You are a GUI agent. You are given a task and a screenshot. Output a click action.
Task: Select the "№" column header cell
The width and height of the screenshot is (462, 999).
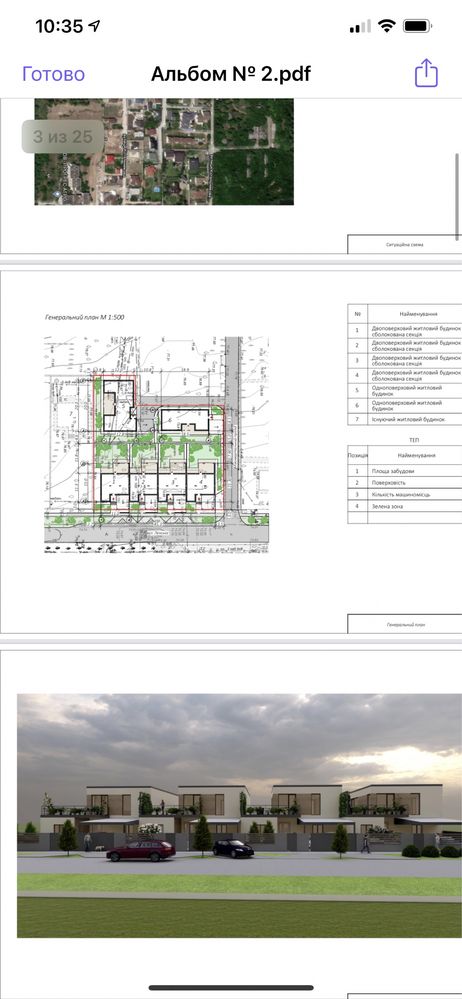pyautogui.click(x=357, y=313)
